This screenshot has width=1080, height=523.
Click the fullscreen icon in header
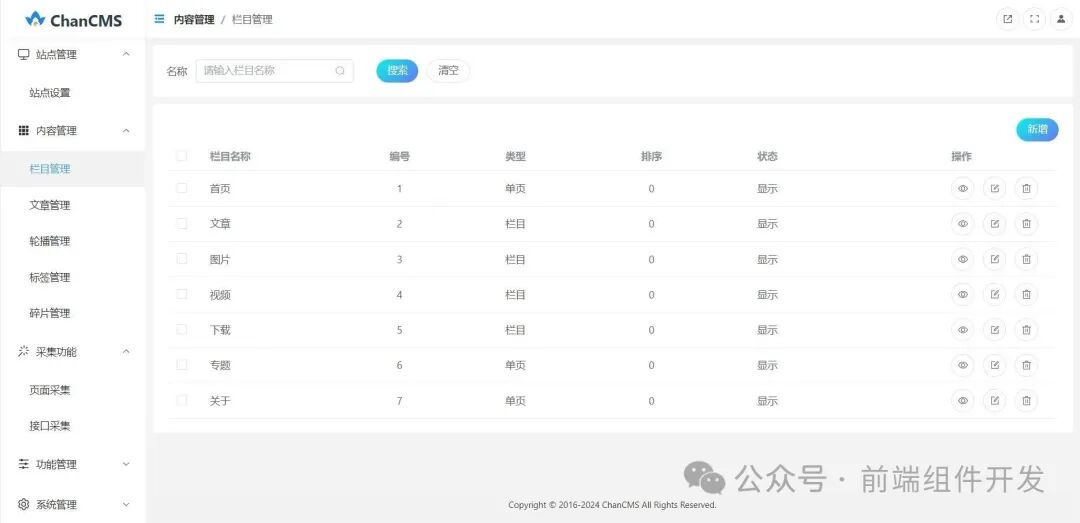coord(1034,19)
